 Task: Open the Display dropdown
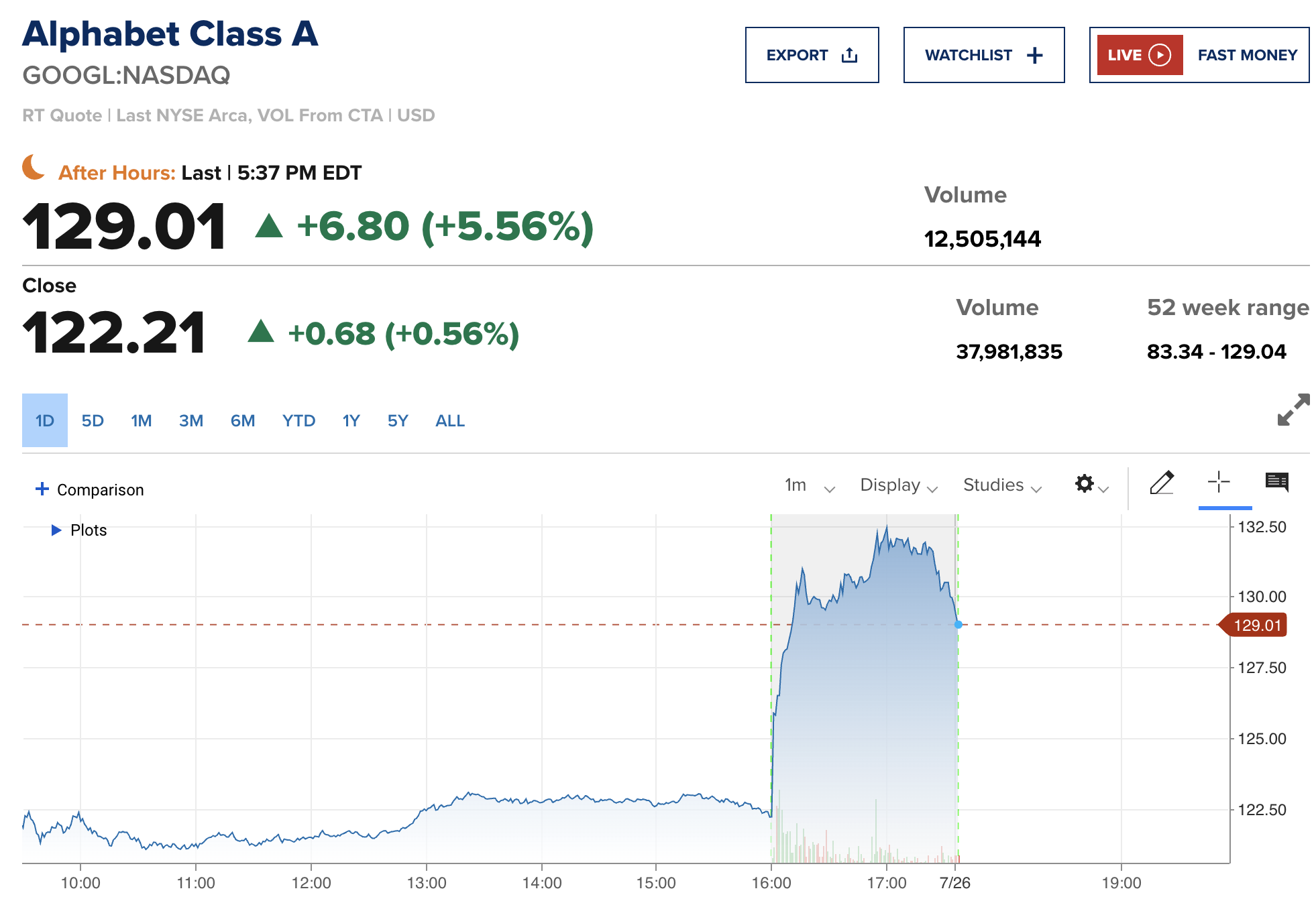pyautogui.click(x=898, y=485)
